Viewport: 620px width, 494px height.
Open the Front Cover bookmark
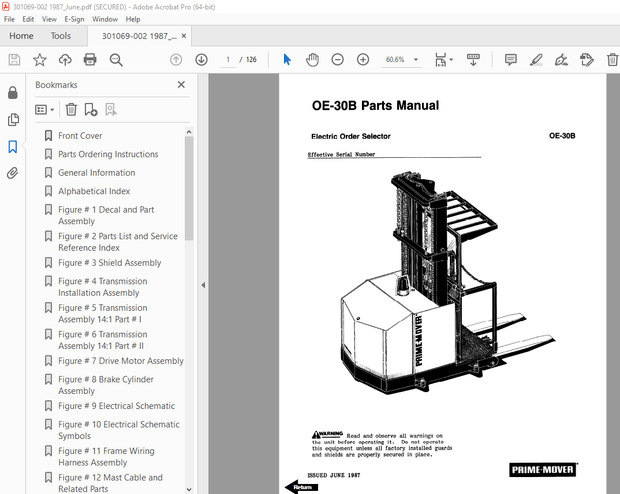tap(80, 136)
